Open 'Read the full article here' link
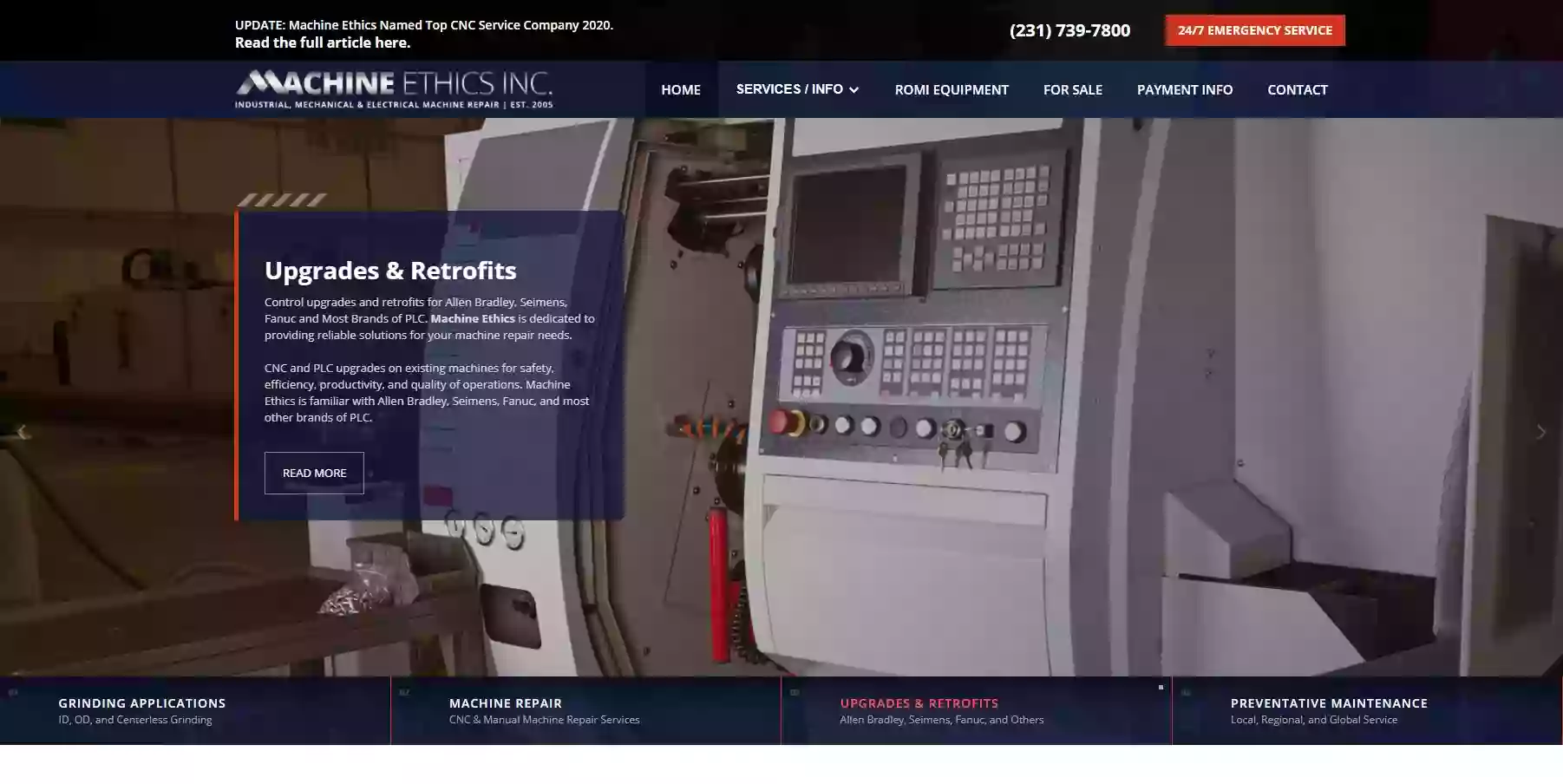The image size is (1563, 784). point(323,42)
